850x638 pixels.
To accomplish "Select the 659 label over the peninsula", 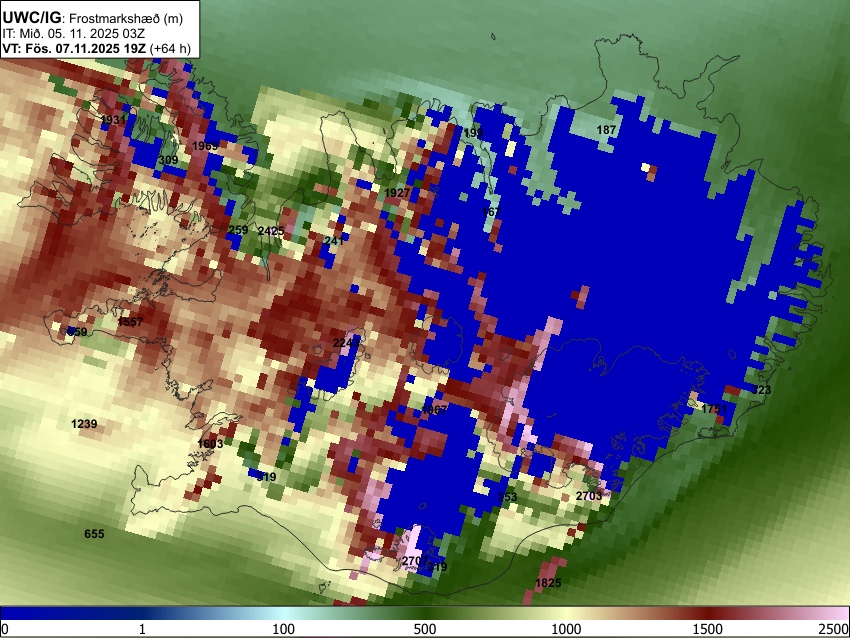I will coord(77,332).
